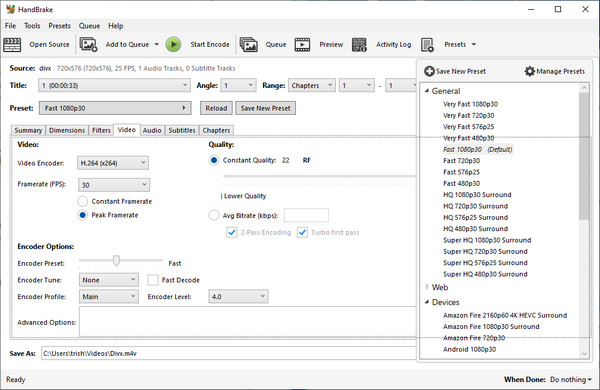Viewport: 600px width, 390px height.
Task: Open the Encoder Profile Main dropdown
Action: coord(109,297)
